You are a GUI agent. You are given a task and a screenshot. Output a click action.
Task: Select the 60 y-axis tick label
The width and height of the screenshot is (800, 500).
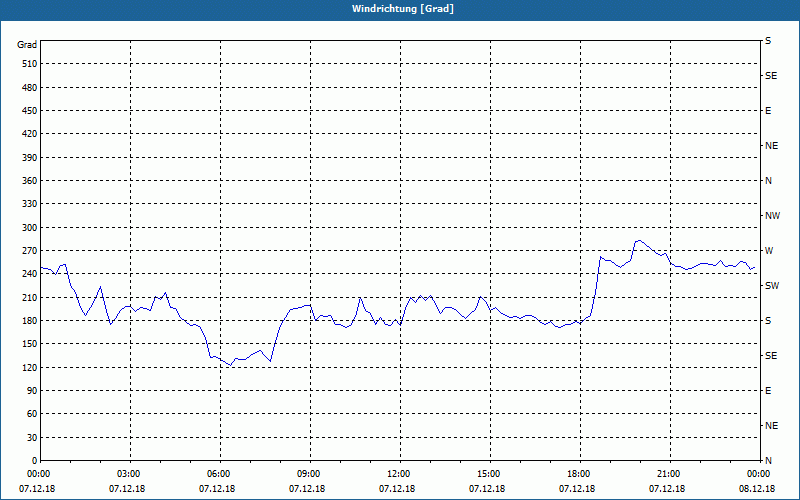click(32, 414)
